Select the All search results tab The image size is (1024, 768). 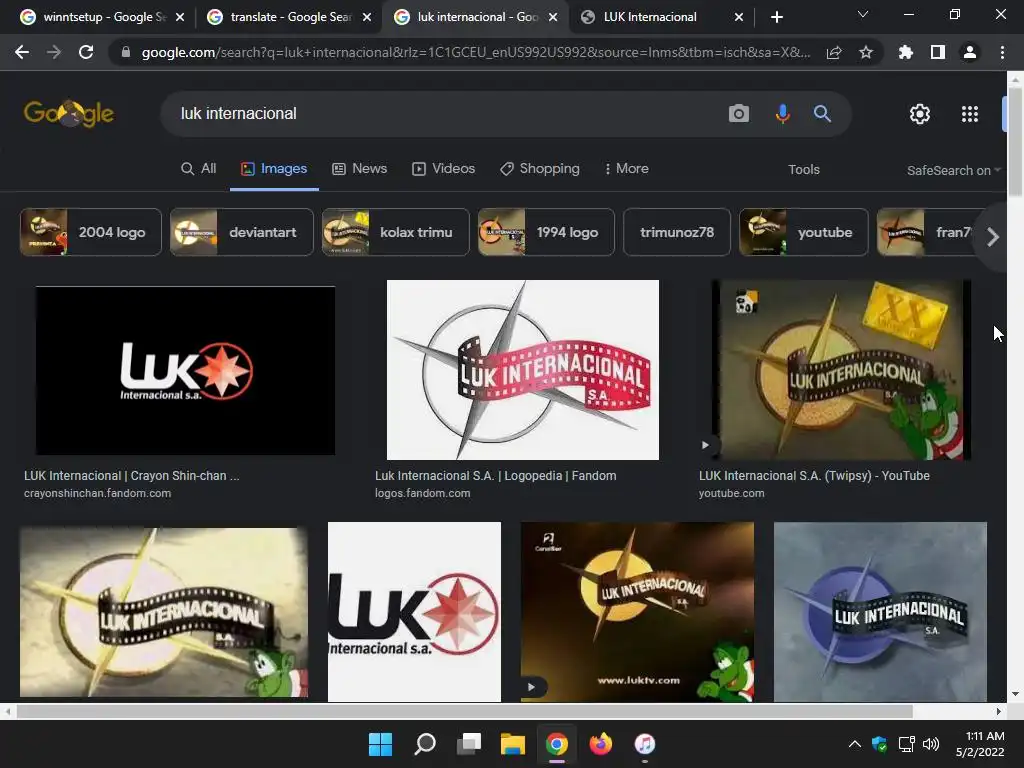point(198,168)
